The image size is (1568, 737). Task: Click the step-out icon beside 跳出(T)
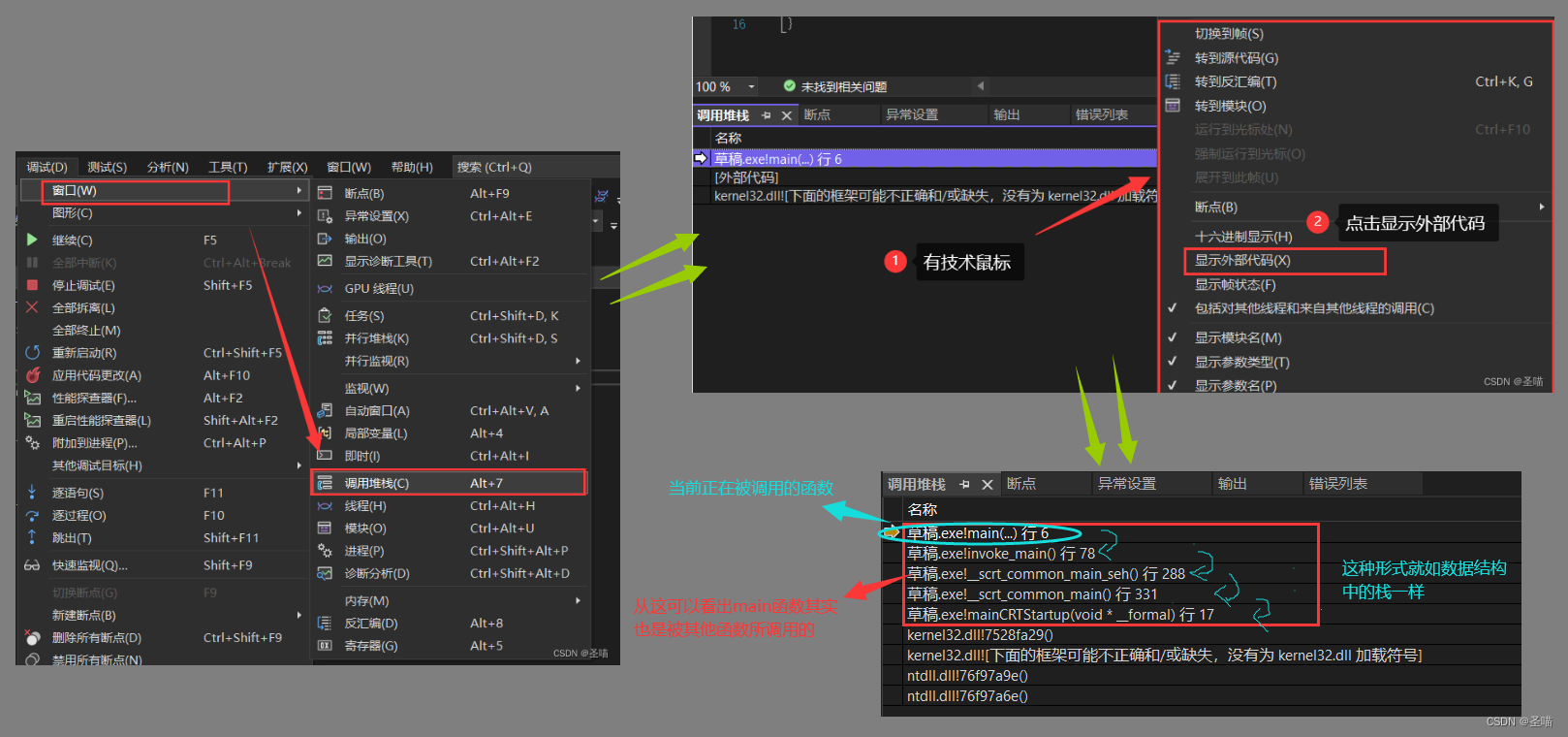tap(32, 537)
